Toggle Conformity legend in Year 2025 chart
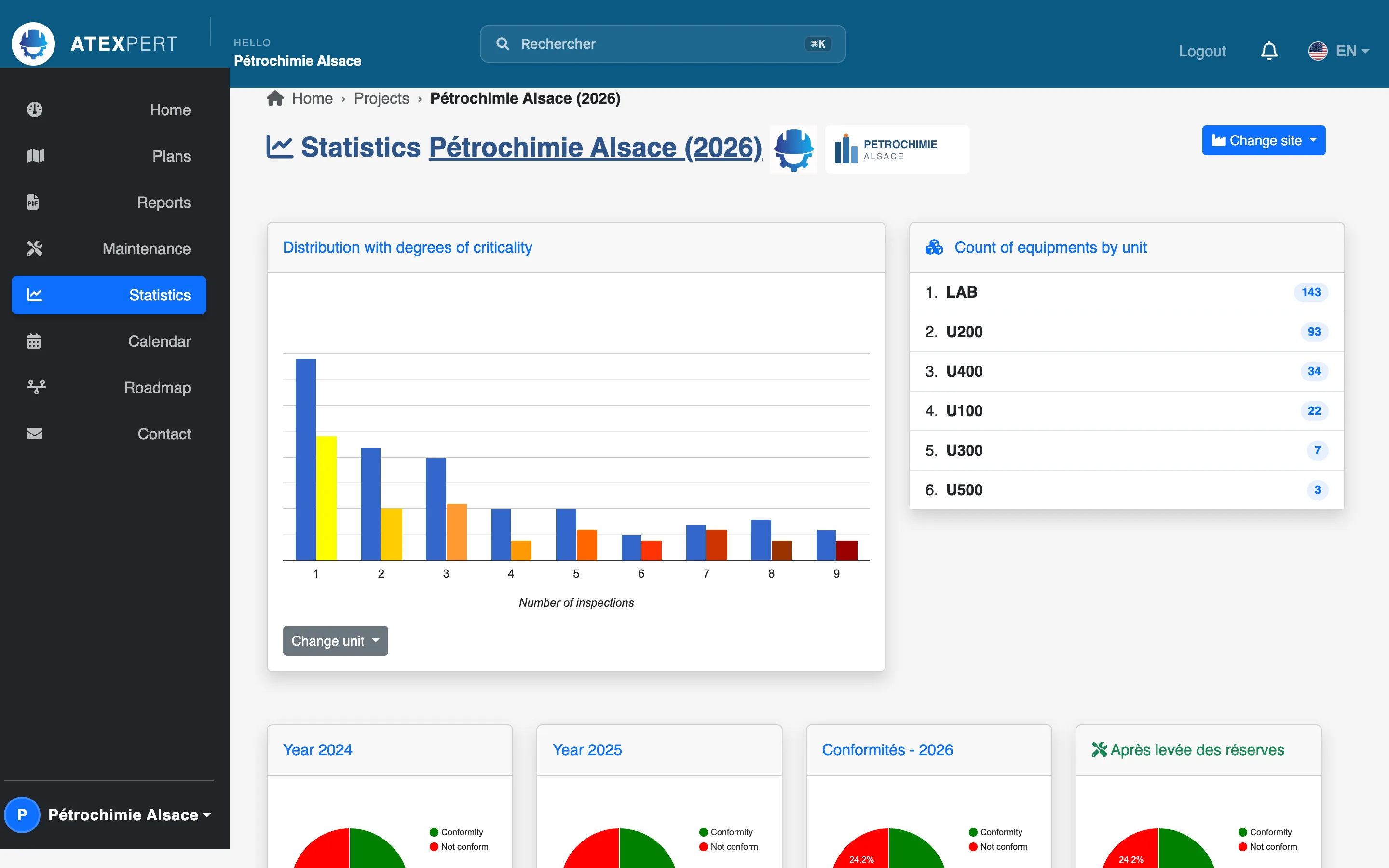 pos(725,832)
